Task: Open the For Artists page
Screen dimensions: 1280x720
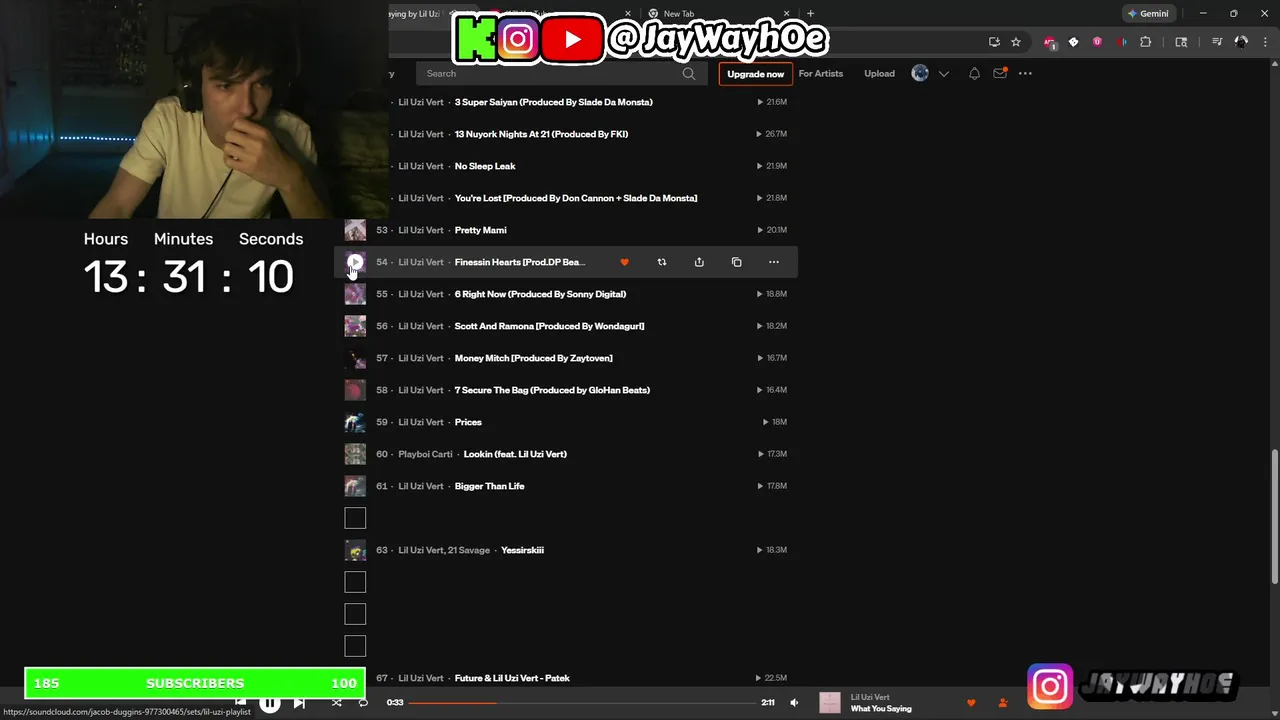Action: click(x=820, y=74)
